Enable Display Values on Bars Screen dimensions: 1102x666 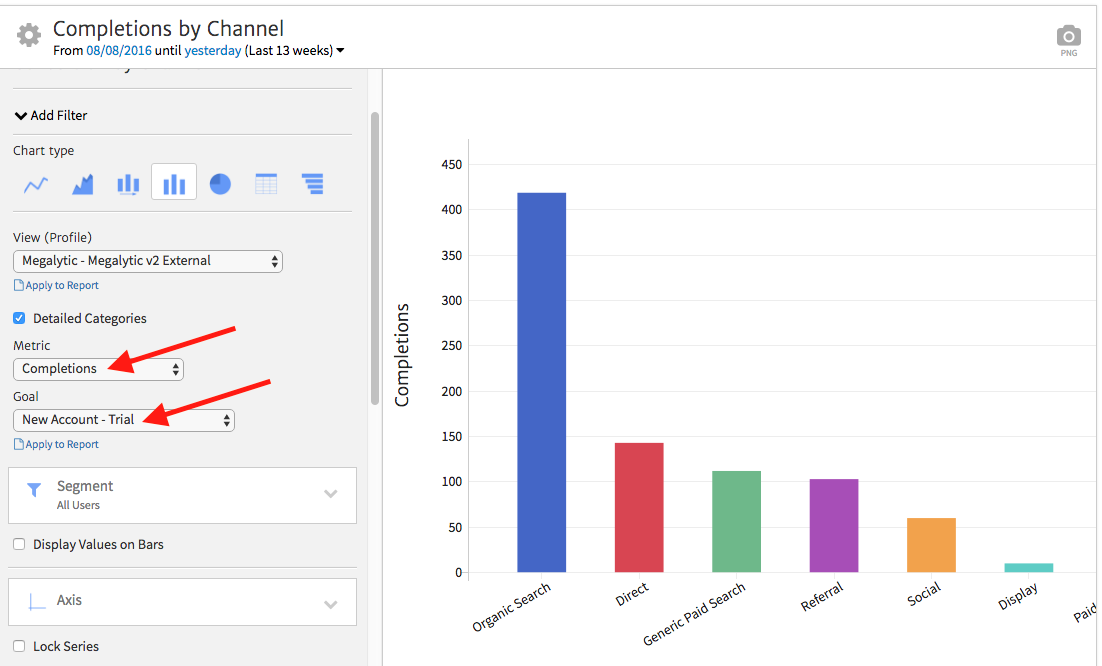pyautogui.click(x=19, y=545)
